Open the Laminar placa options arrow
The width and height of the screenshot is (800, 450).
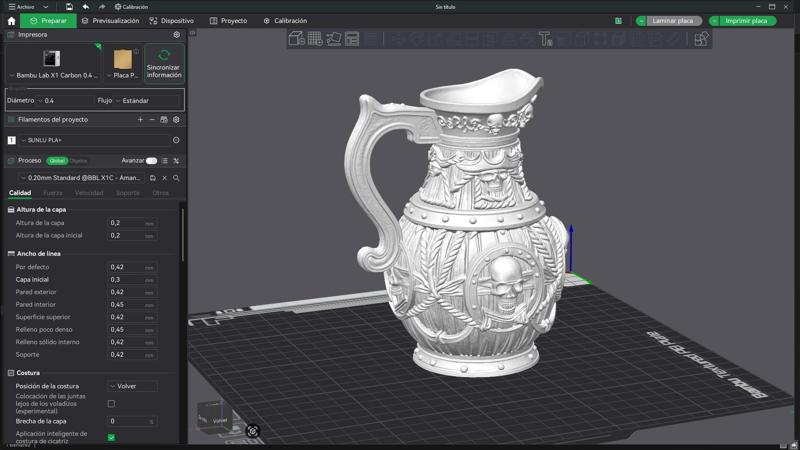click(641, 21)
